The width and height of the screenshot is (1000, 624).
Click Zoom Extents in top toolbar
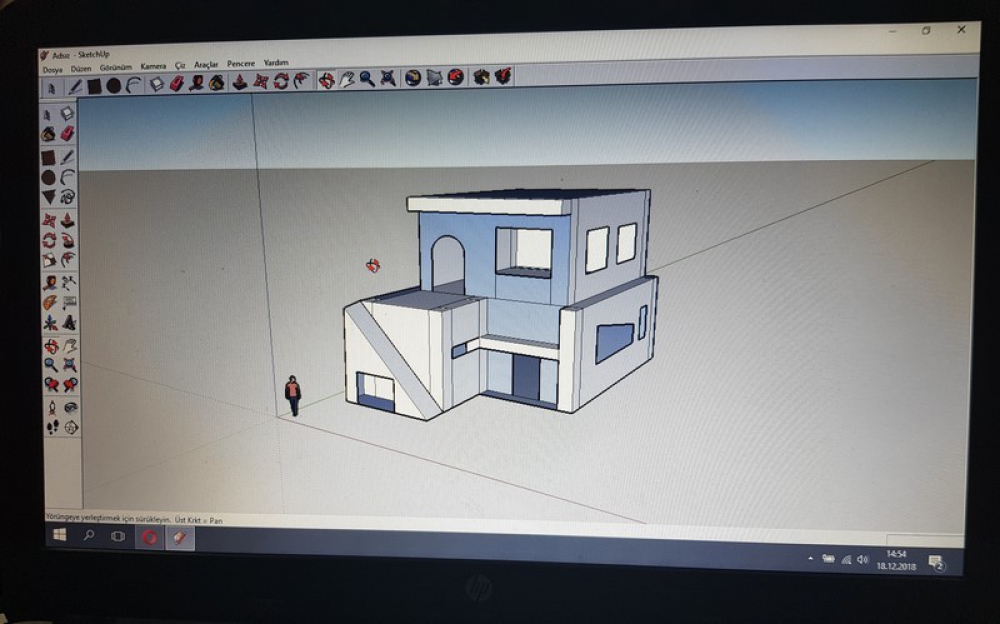(x=388, y=78)
